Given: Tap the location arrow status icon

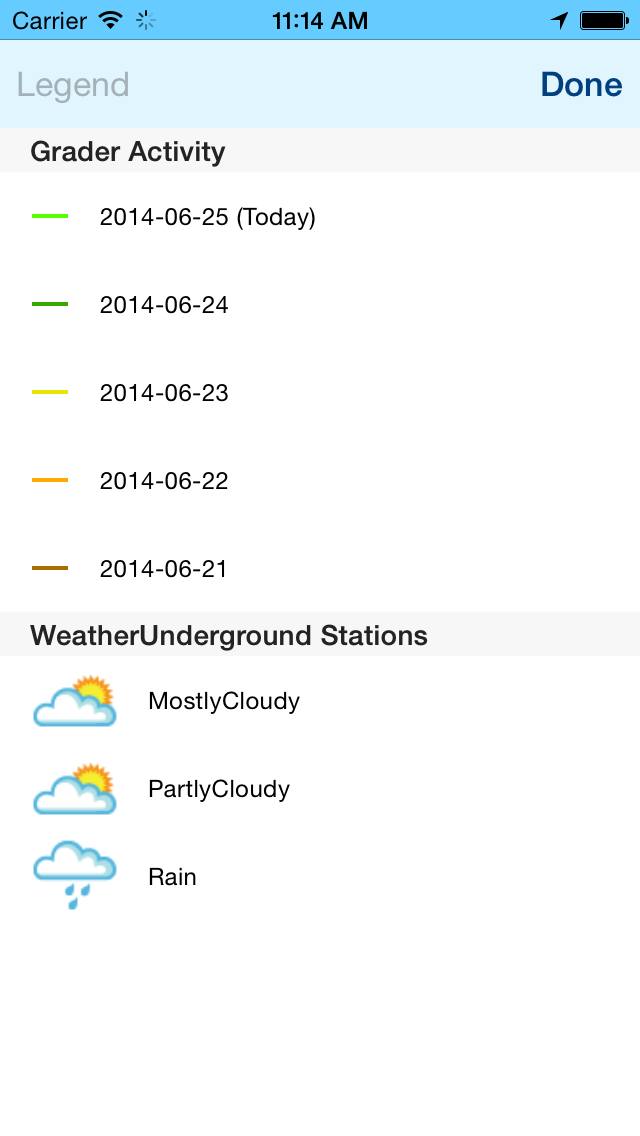Looking at the screenshot, I should point(559,20).
